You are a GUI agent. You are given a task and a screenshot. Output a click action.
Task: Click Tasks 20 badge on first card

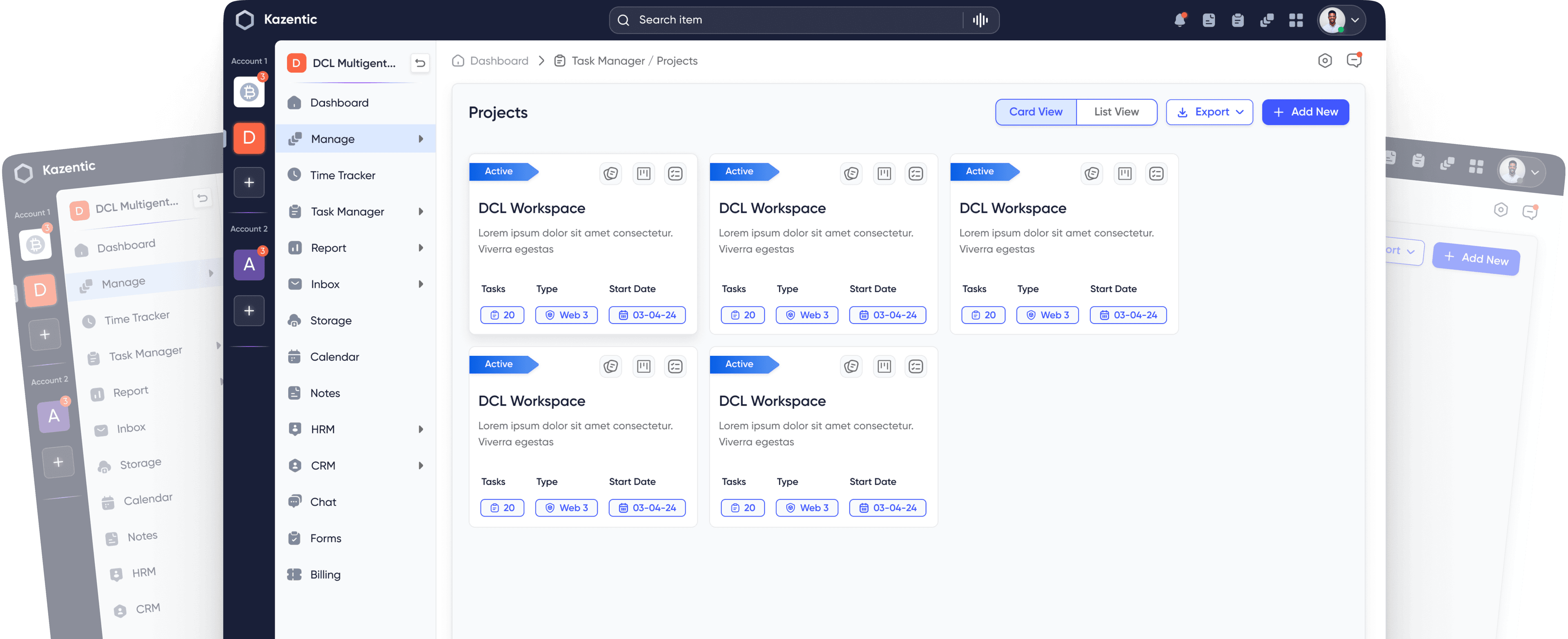click(502, 315)
